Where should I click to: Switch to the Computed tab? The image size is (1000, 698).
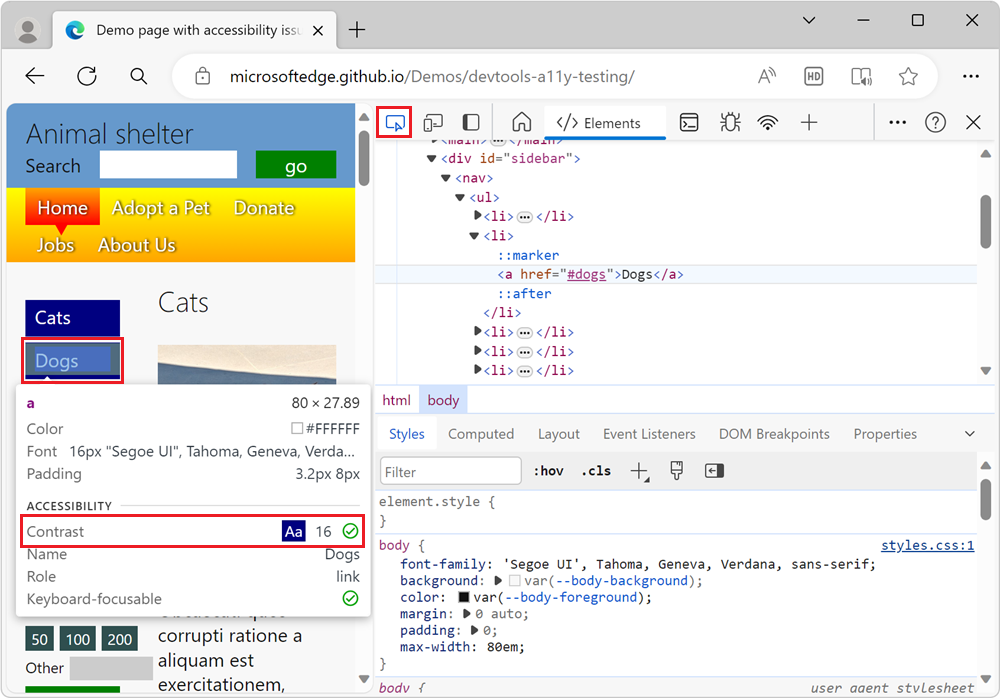click(x=481, y=433)
